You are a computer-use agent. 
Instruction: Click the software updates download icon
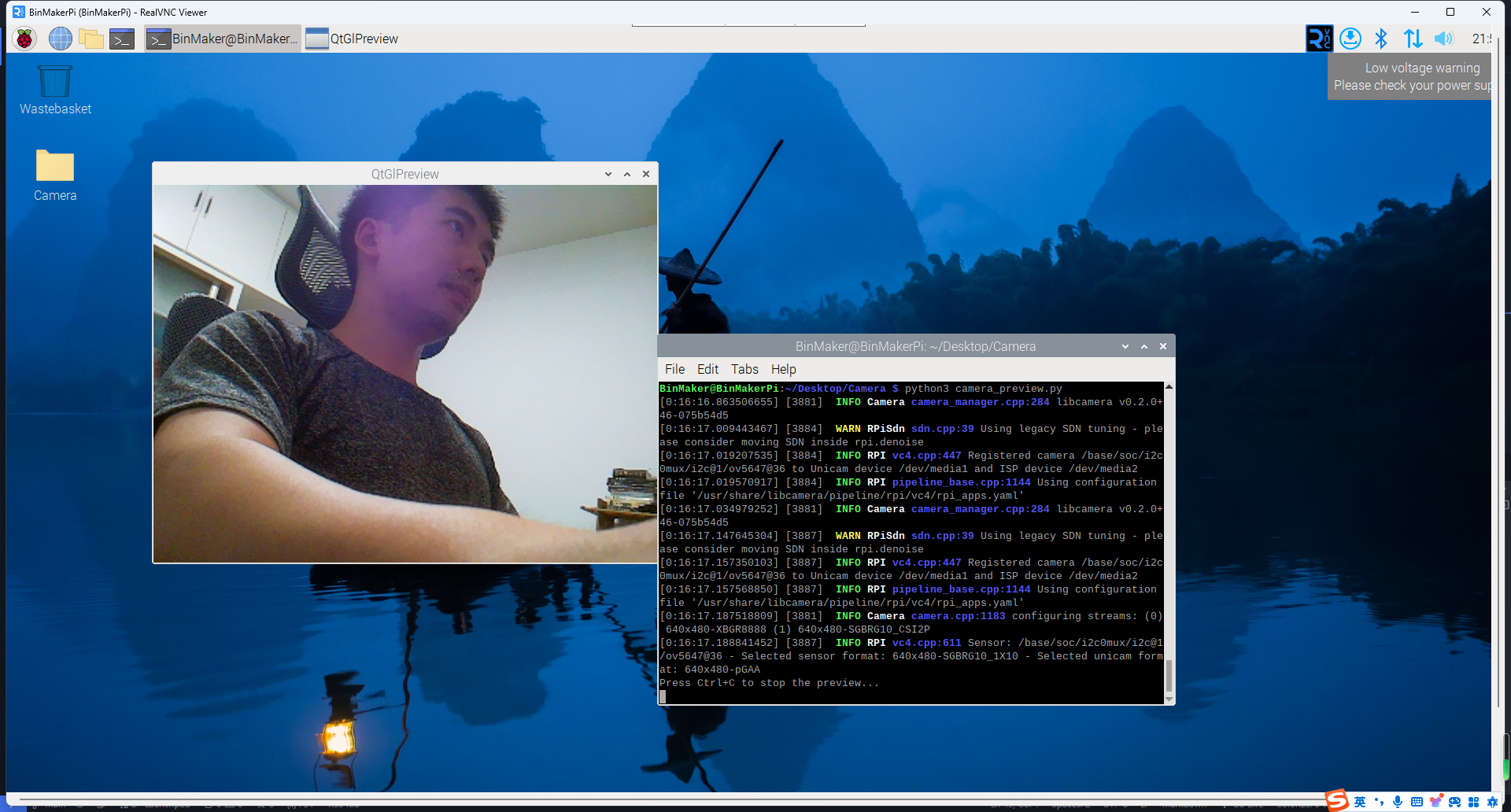pos(1350,39)
